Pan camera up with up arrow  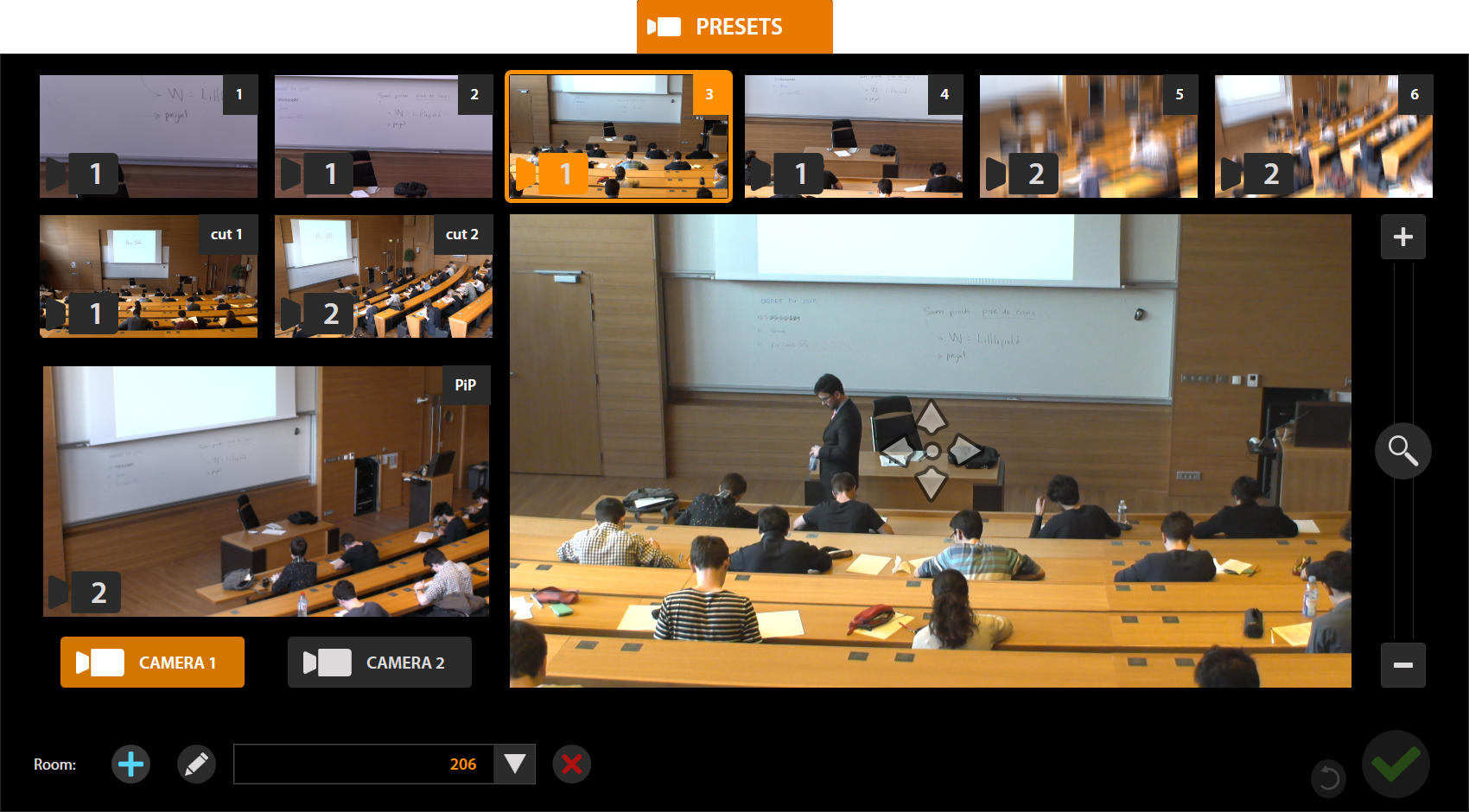[x=931, y=417]
